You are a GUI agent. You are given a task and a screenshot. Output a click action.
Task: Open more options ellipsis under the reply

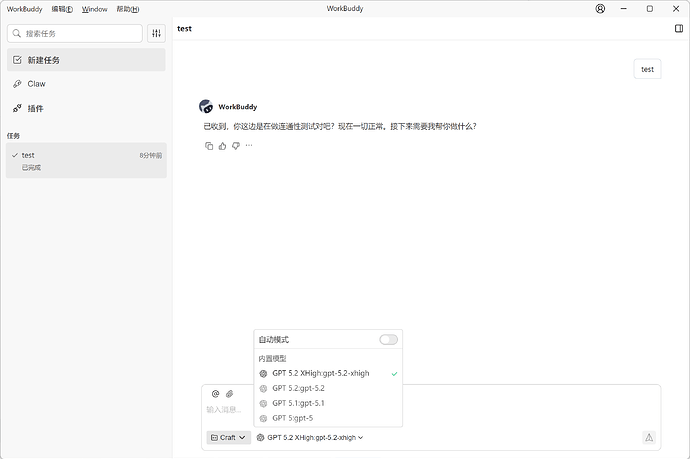249,145
